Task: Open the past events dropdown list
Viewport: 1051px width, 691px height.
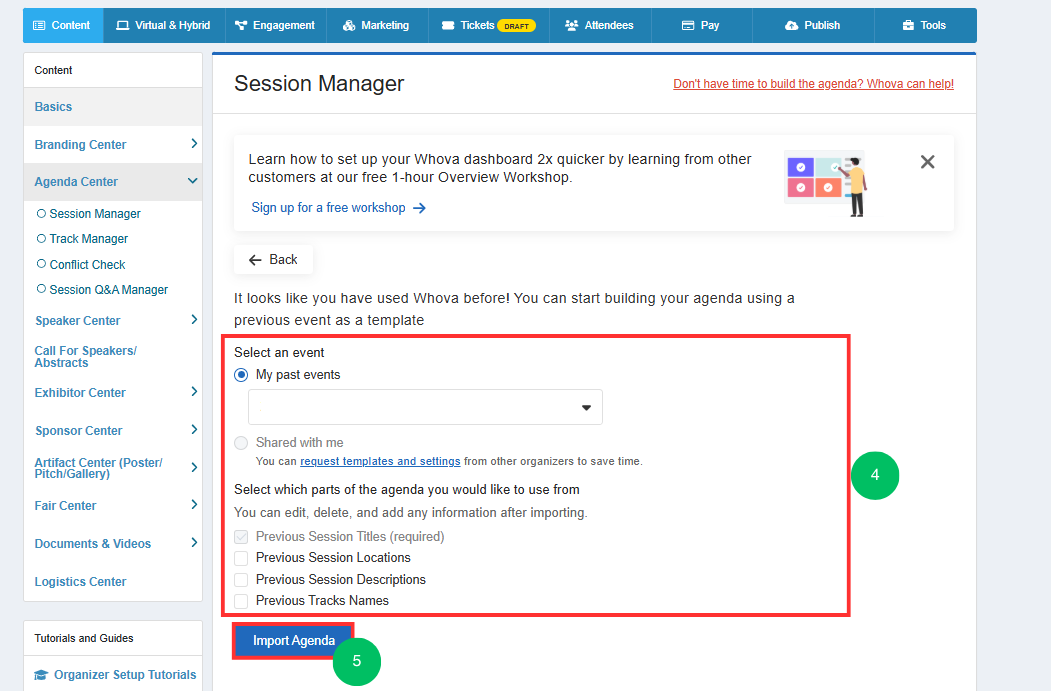Action: tap(425, 407)
